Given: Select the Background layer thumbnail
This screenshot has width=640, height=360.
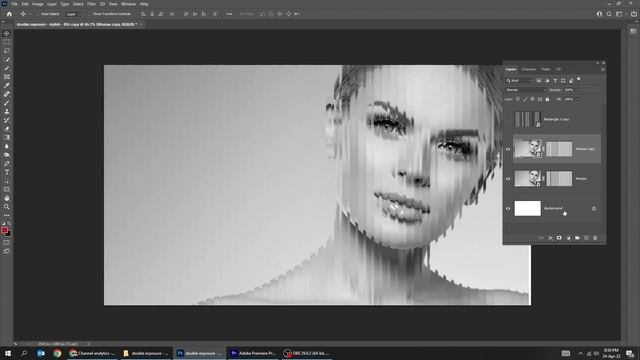Looking at the screenshot, I should tap(527, 208).
